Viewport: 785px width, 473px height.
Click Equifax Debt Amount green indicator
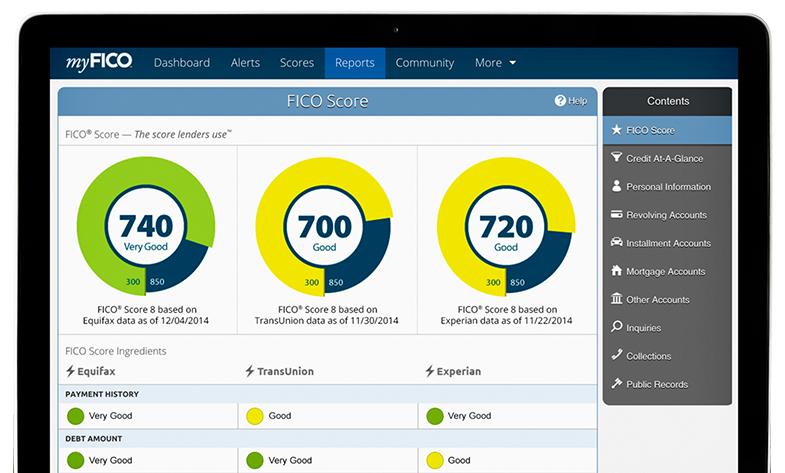tap(76, 460)
